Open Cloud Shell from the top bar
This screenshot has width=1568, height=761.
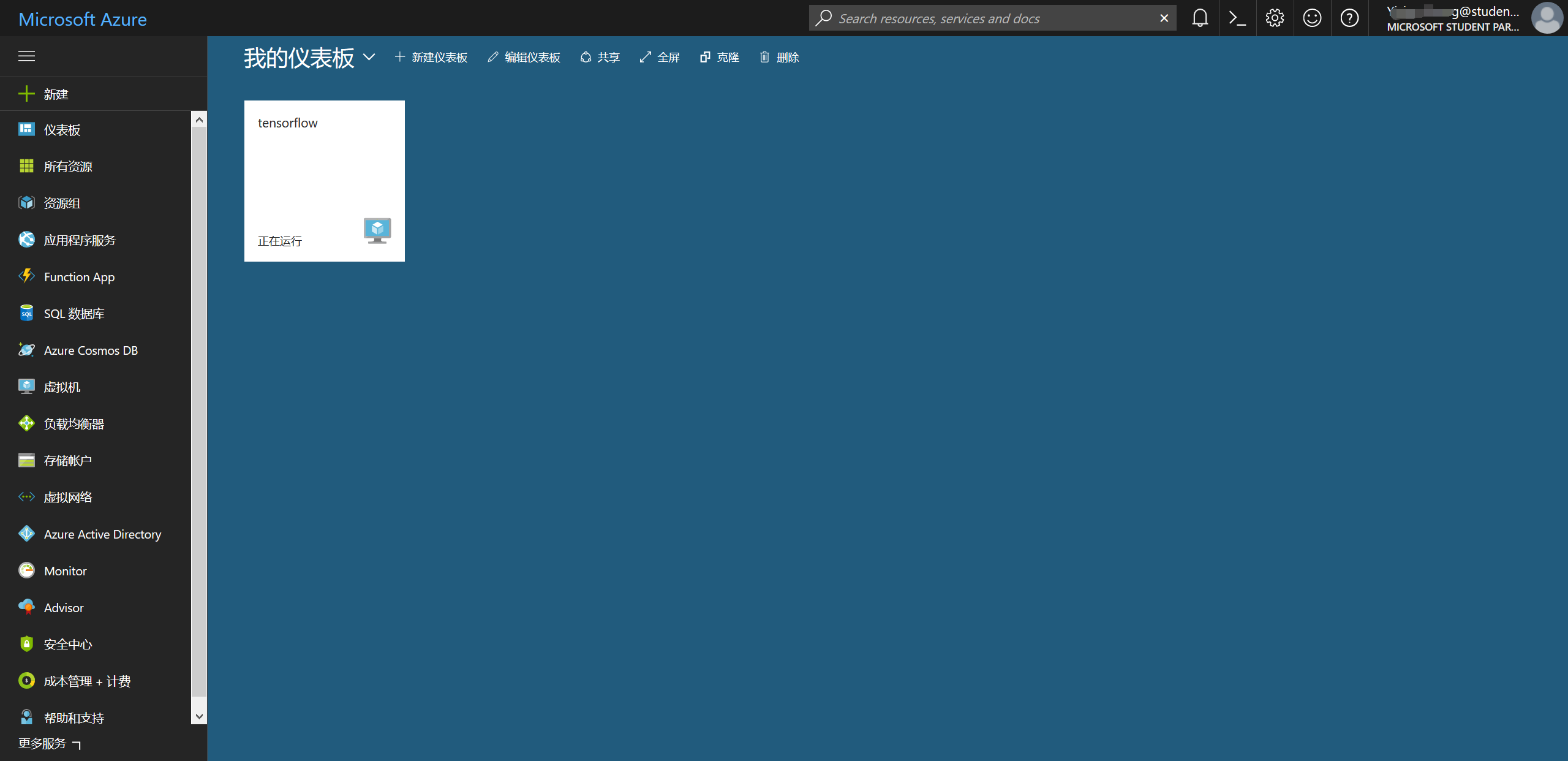tap(1237, 18)
